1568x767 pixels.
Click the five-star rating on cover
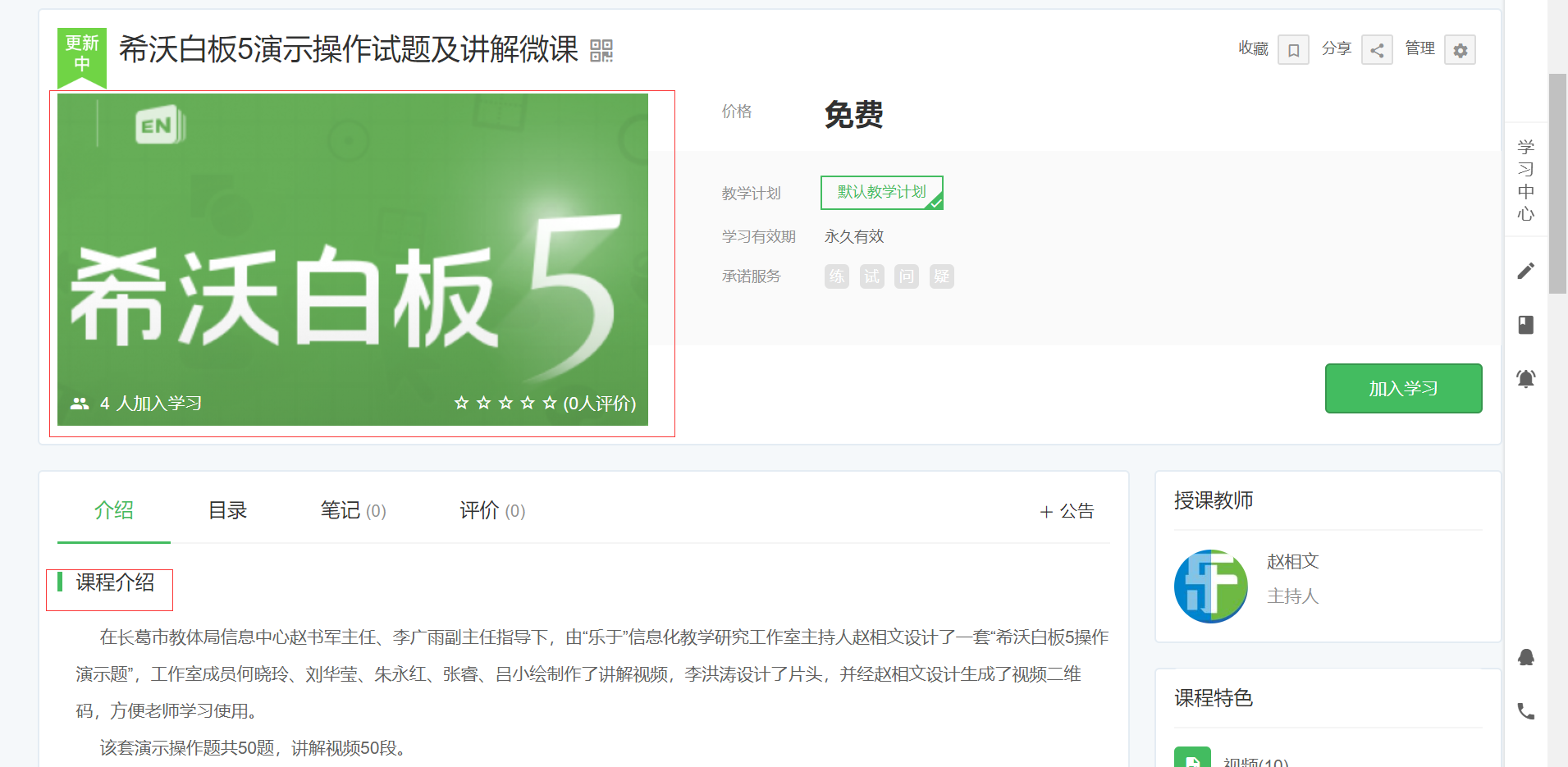point(505,403)
